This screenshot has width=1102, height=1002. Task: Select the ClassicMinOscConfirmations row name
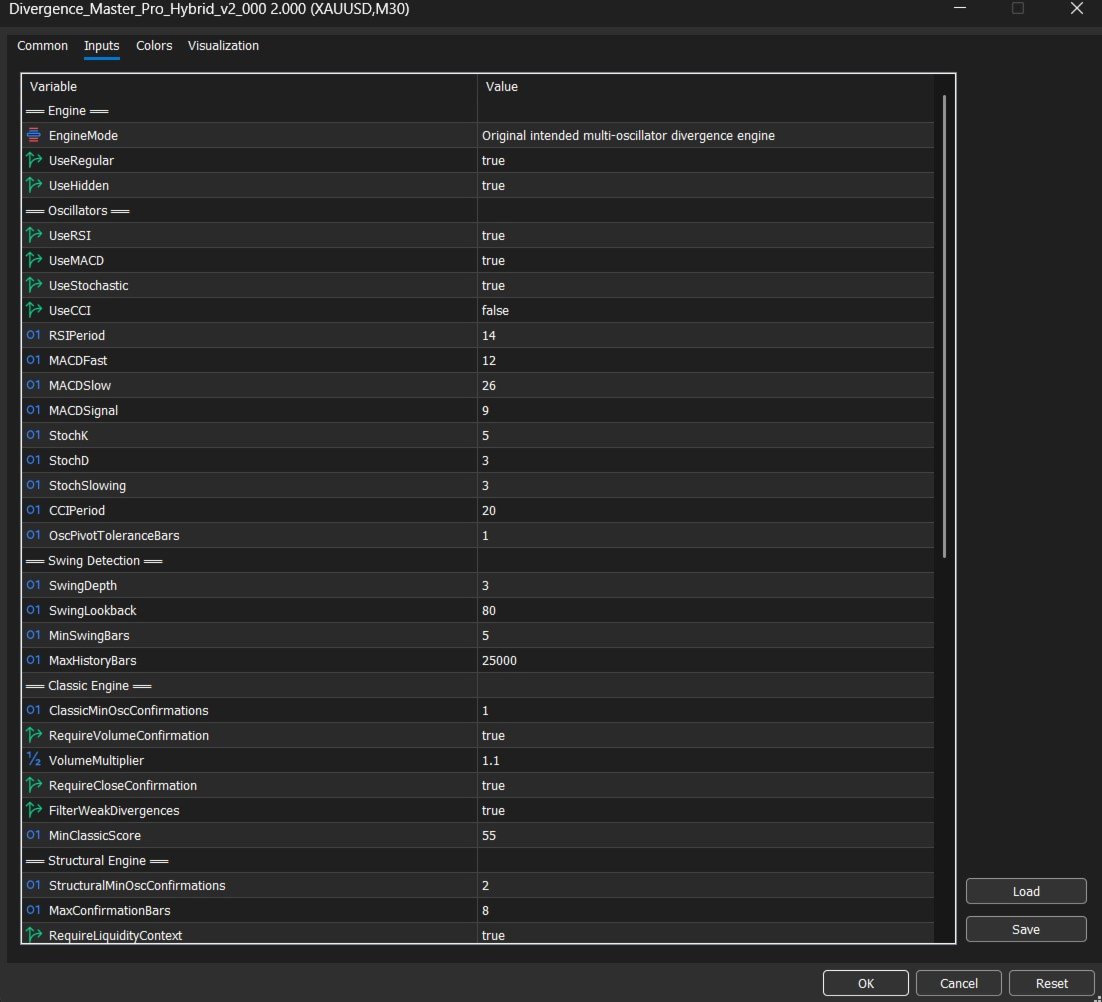pos(129,710)
